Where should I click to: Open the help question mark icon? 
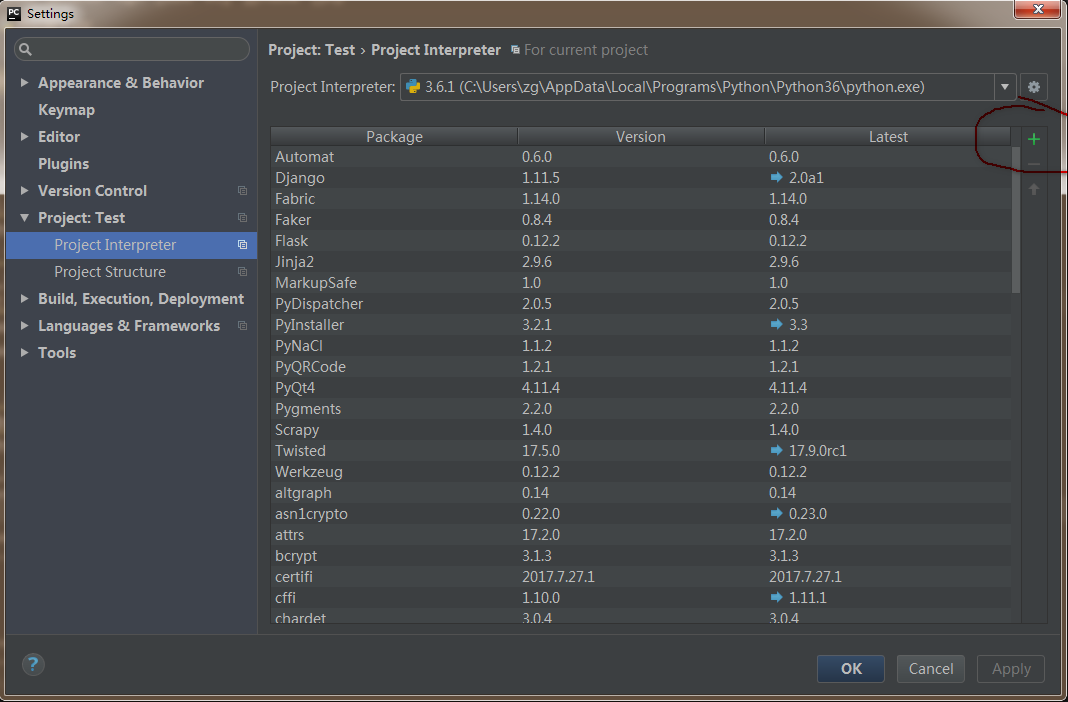click(33, 664)
